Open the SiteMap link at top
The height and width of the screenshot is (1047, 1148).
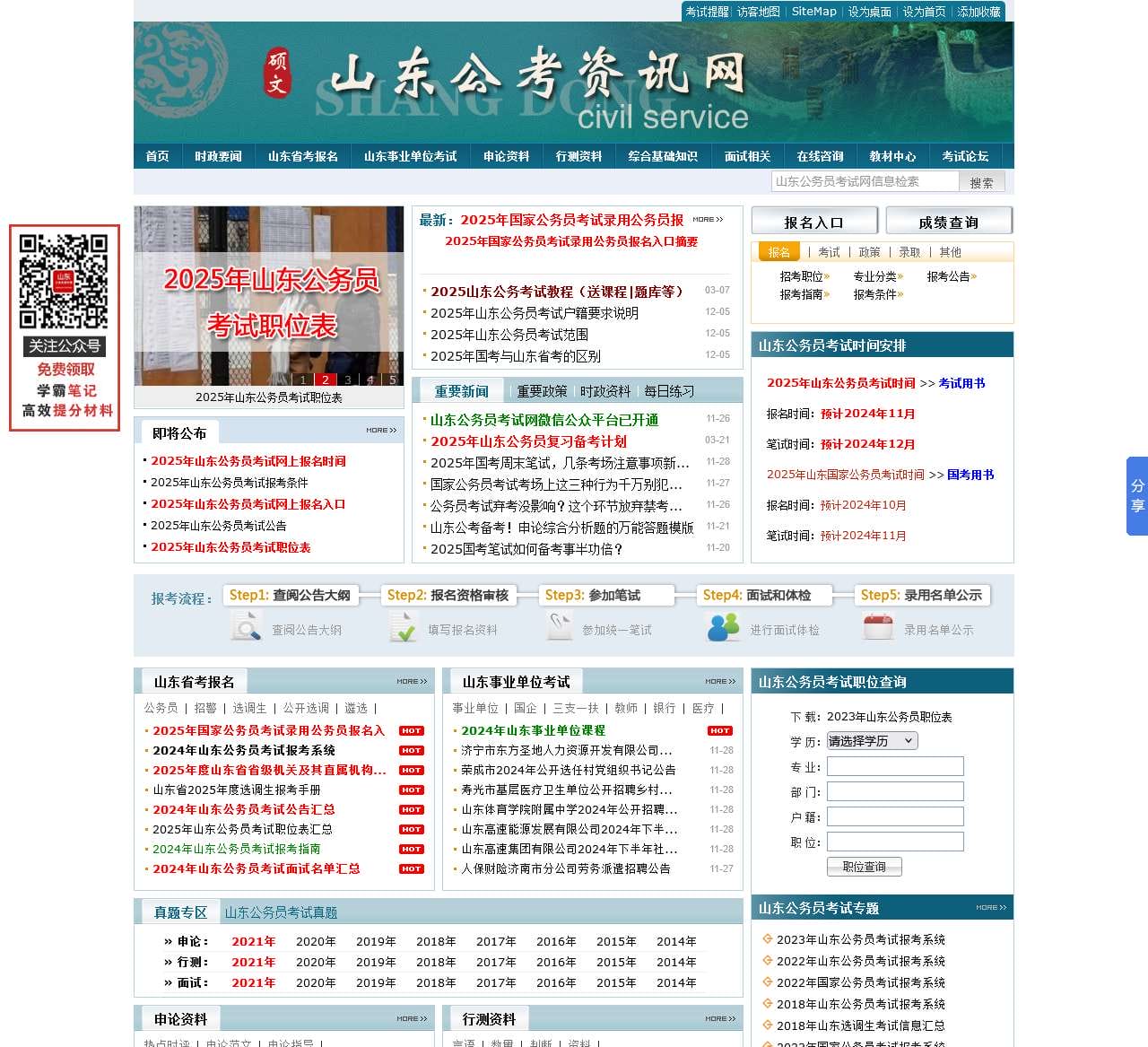point(813,12)
